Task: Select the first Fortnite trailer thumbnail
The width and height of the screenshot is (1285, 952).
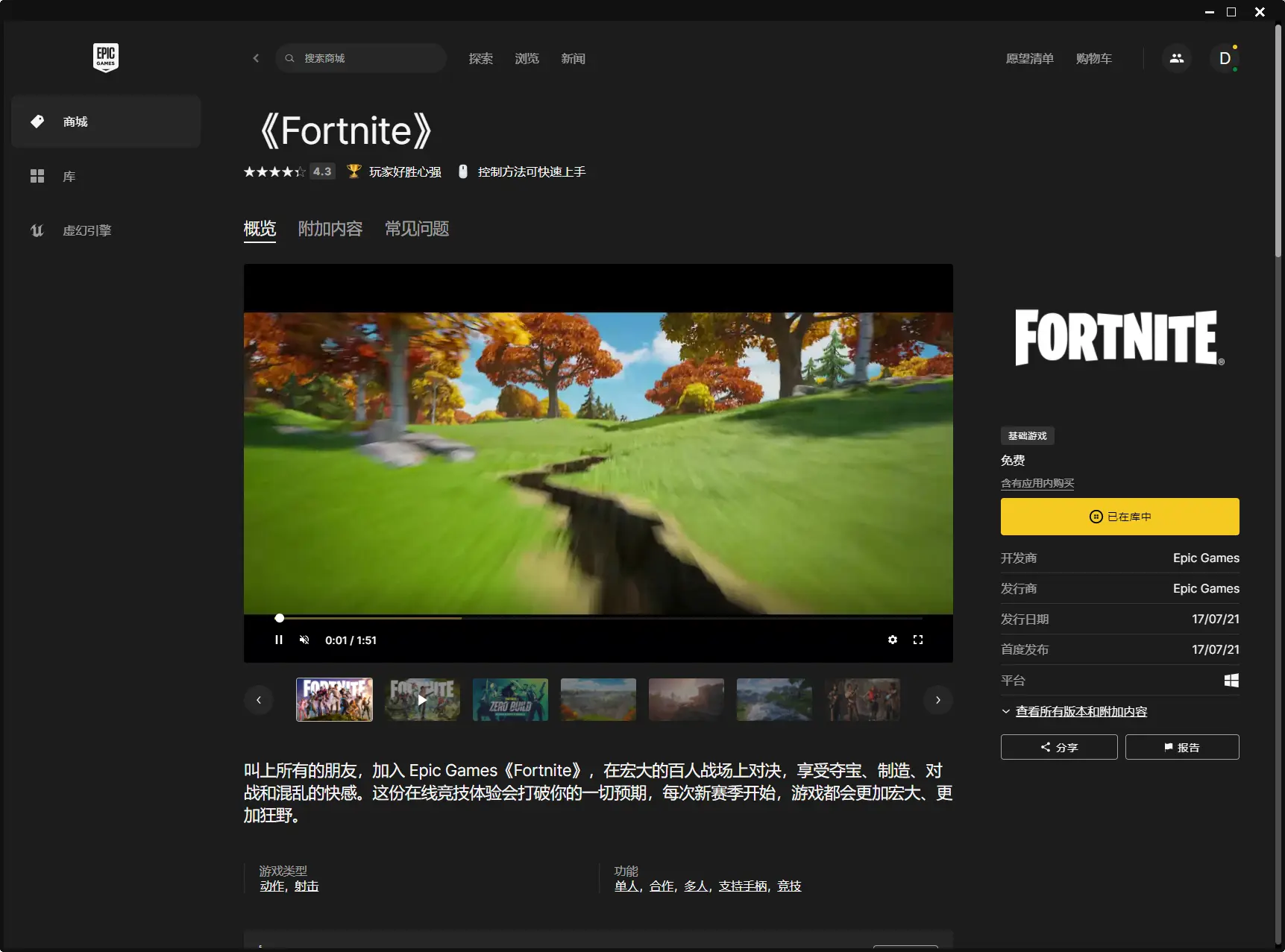Action: pos(334,699)
